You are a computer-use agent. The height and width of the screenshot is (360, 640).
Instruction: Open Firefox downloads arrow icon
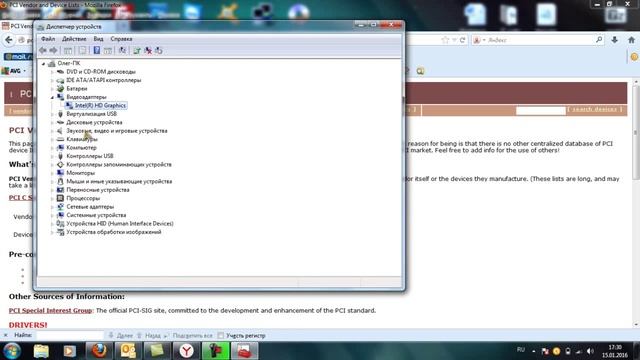[614, 40]
